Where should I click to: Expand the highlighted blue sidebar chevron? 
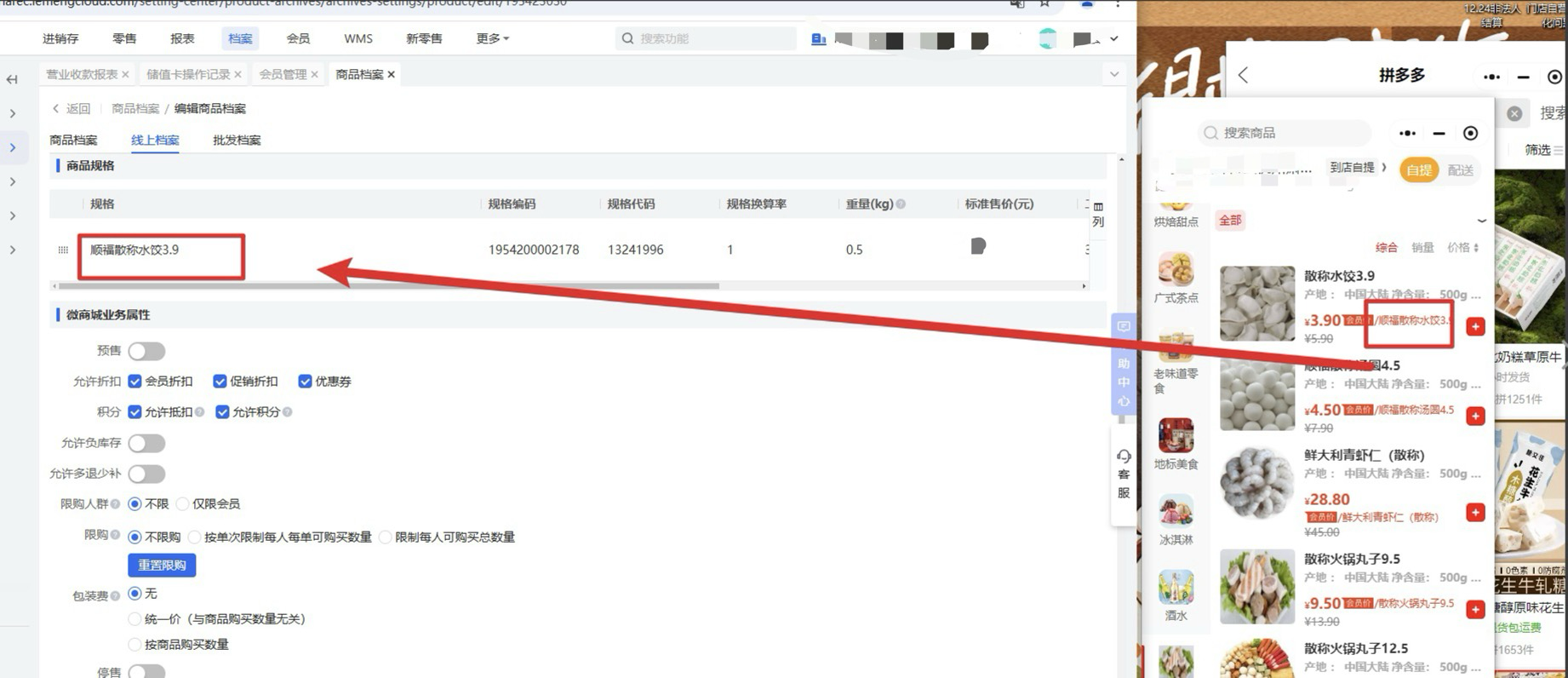click(x=13, y=147)
